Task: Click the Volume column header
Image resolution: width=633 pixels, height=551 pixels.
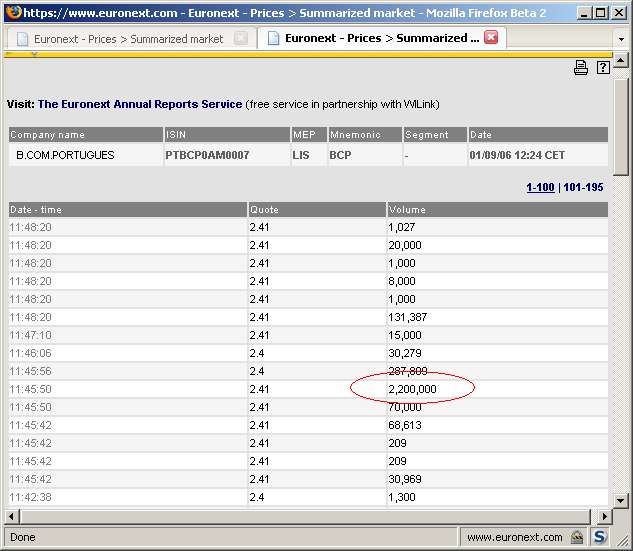Action: point(498,210)
